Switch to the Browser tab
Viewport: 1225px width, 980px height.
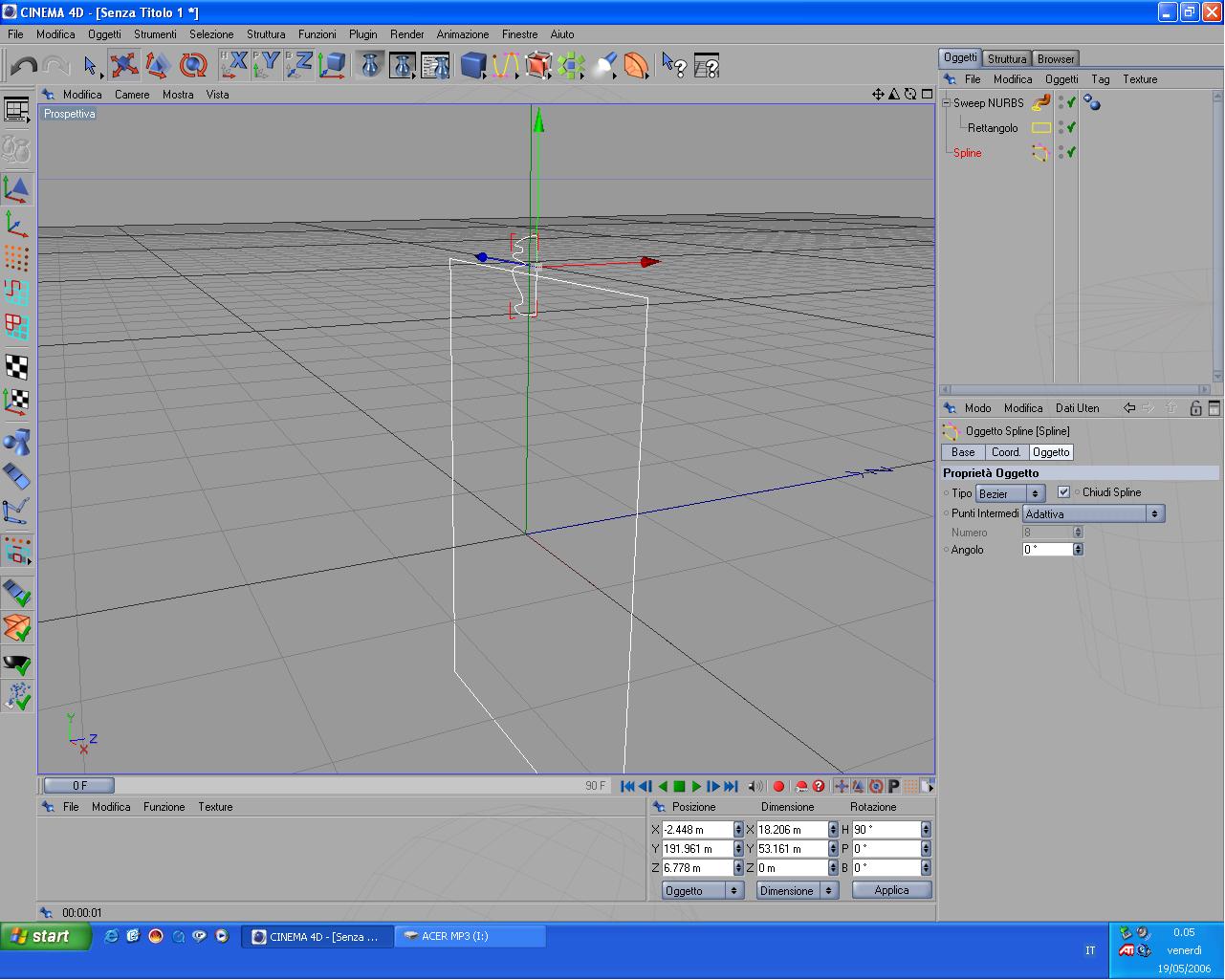click(1056, 58)
